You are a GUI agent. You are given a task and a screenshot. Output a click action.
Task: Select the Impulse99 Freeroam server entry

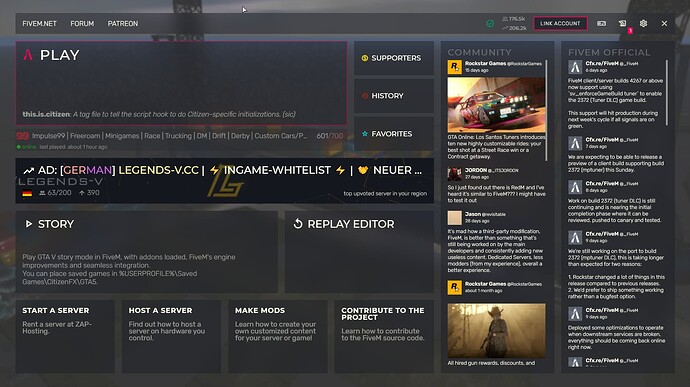[180, 140]
